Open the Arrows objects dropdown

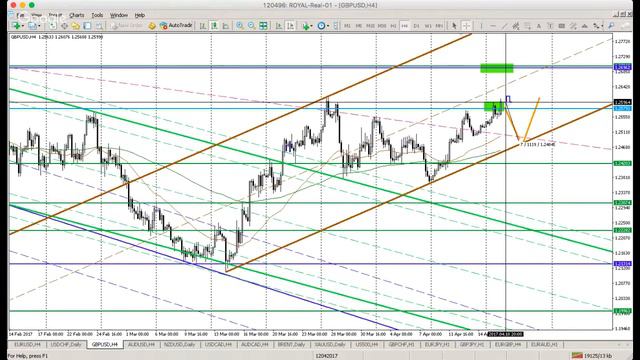pyautogui.click(x=598, y=26)
